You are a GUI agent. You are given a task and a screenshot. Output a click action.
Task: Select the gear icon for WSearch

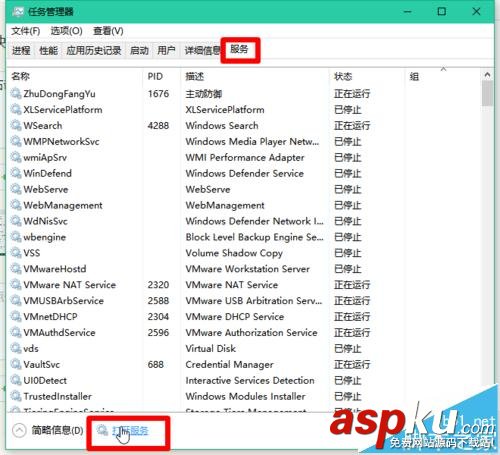[16, 125]
